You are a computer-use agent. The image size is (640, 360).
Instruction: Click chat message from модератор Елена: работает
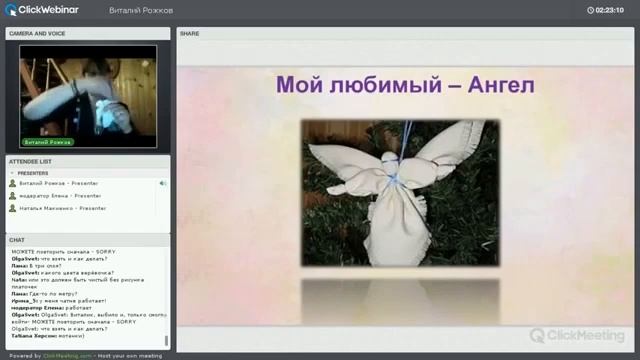(x=51, y=308)
